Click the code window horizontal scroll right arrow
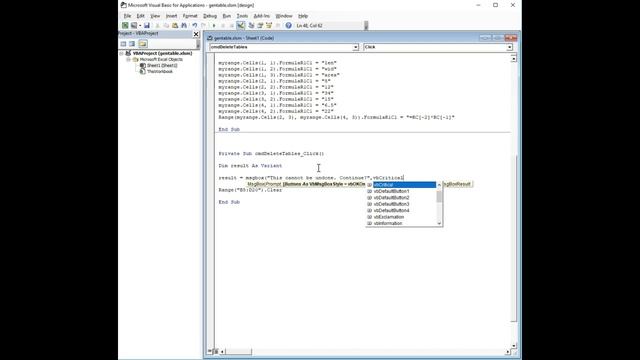Image resolution: width=640 pixels, height=360 pixels. coord(508,351)
